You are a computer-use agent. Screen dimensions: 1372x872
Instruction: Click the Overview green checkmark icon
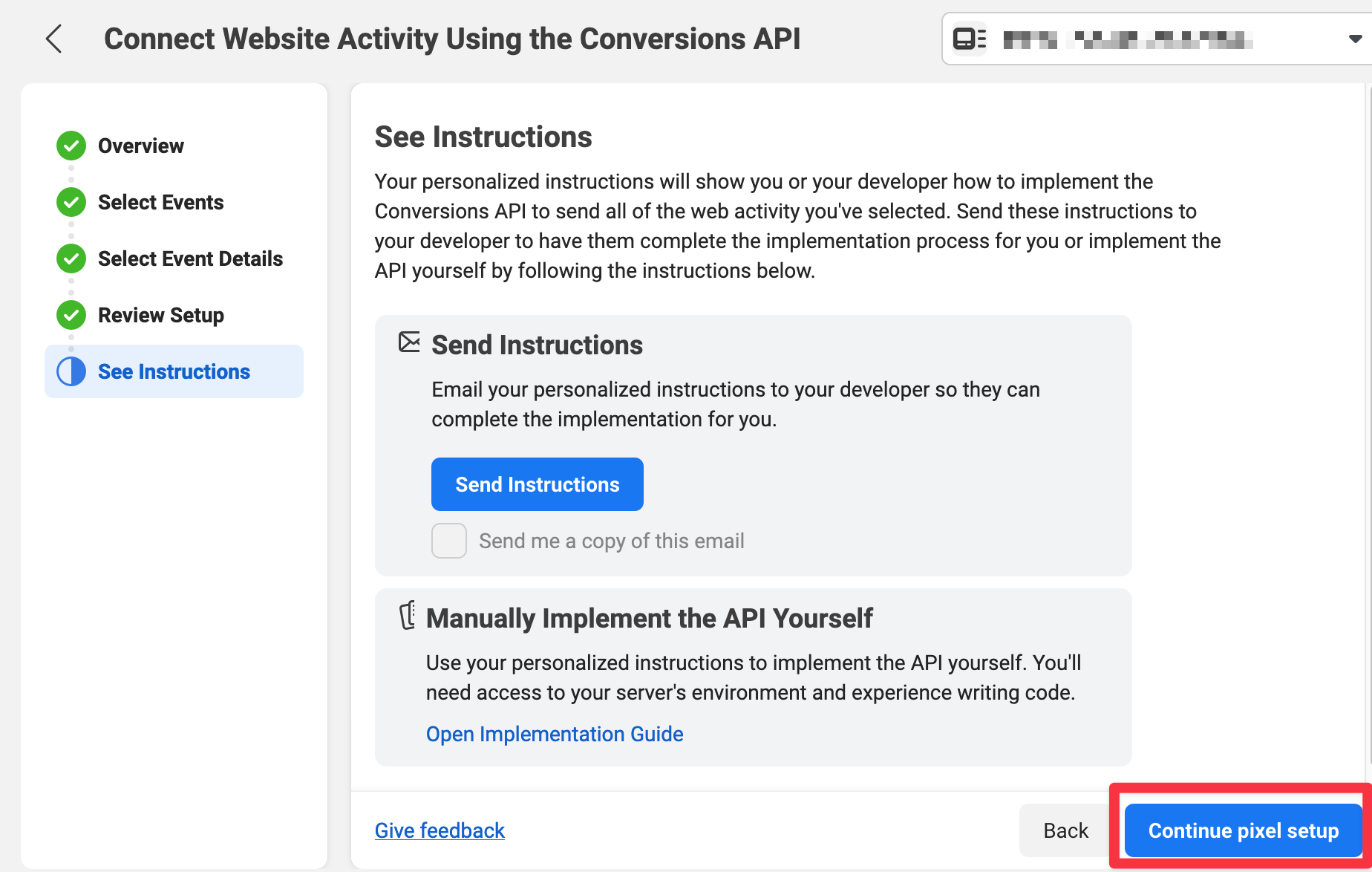[71, 146]
